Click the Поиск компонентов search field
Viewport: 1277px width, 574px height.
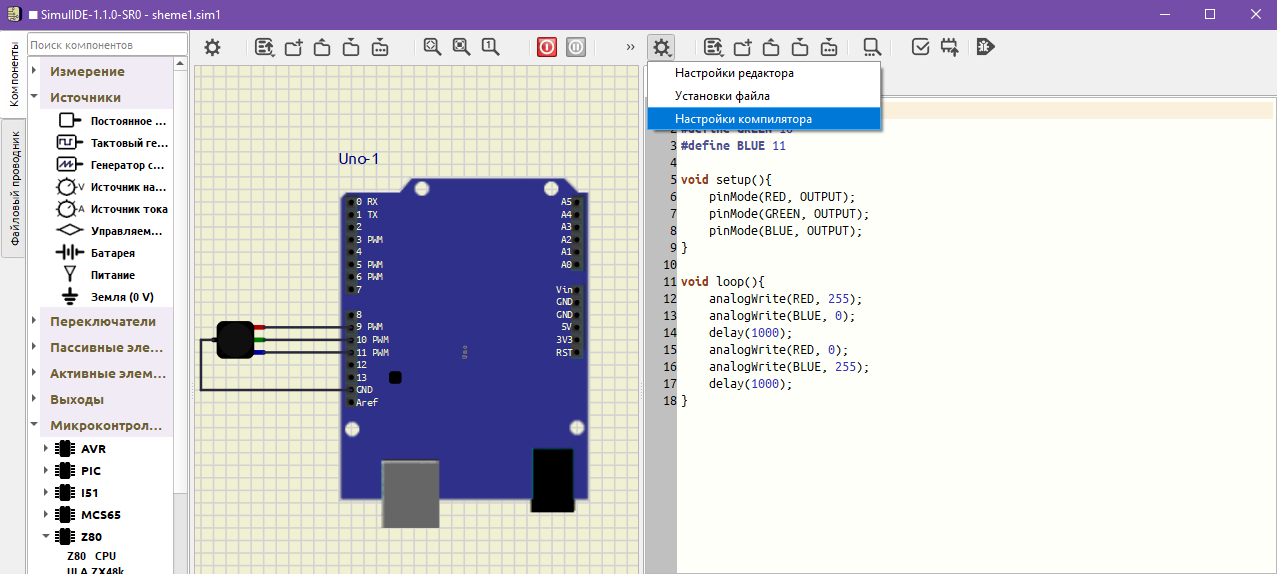107,45
